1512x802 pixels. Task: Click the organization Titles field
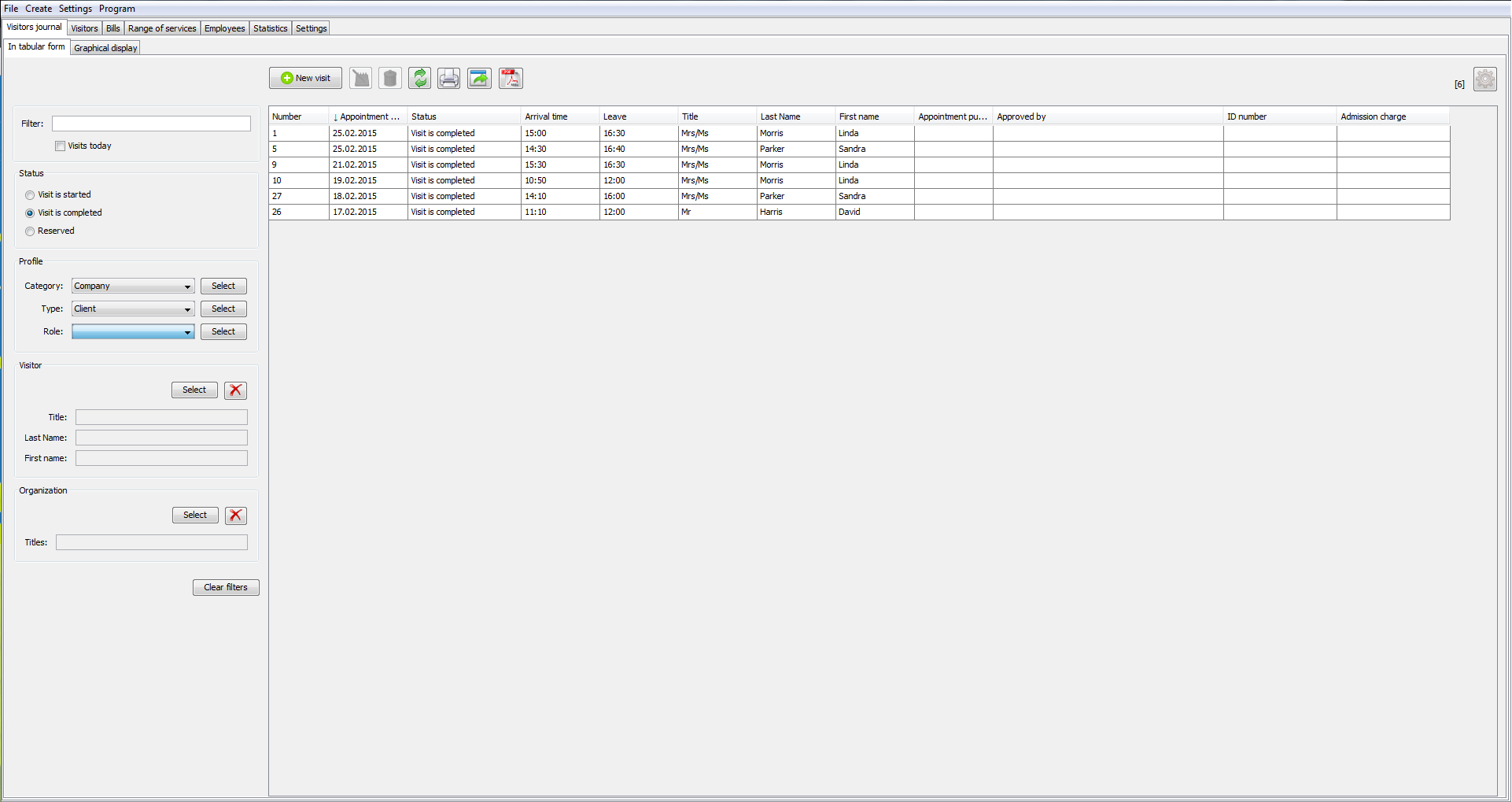pos(152,542)
